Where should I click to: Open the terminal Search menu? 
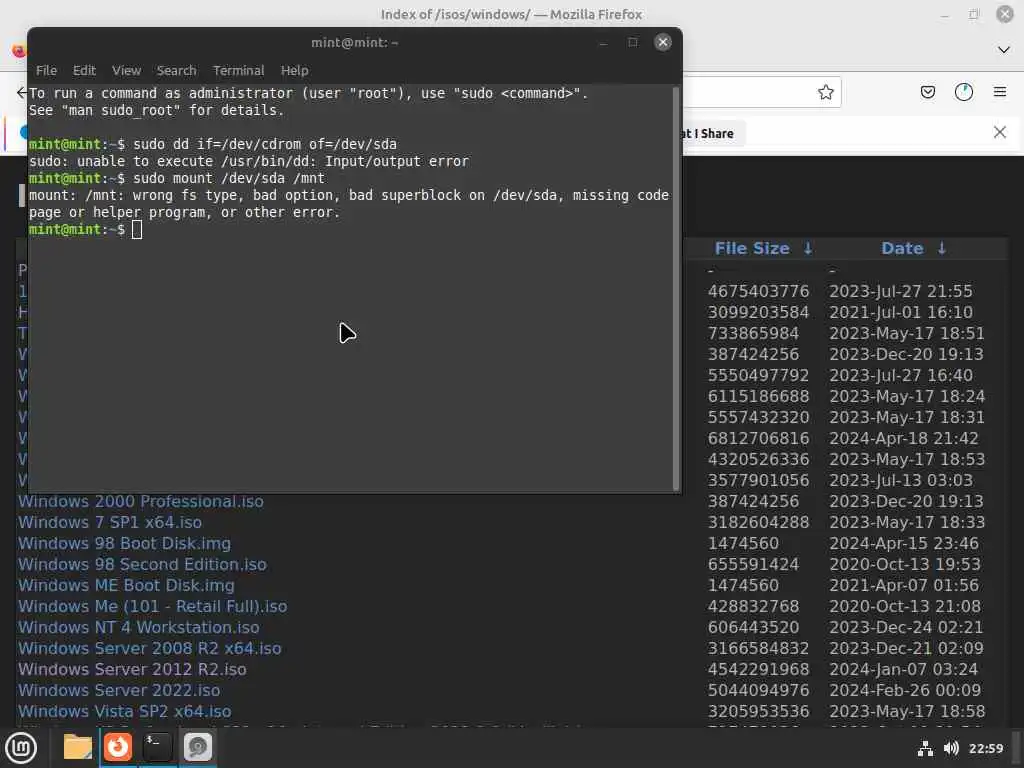coord(176,71)
